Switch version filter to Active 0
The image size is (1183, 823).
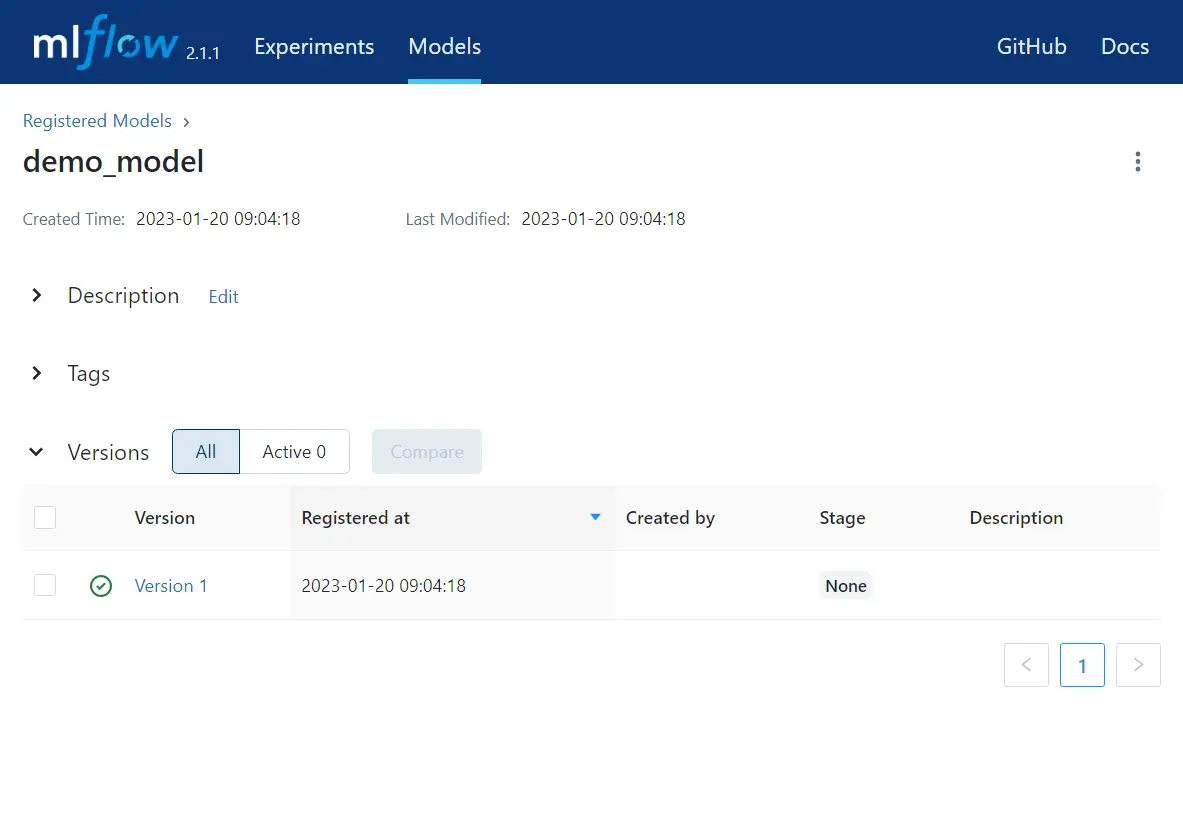click(294, 451)
